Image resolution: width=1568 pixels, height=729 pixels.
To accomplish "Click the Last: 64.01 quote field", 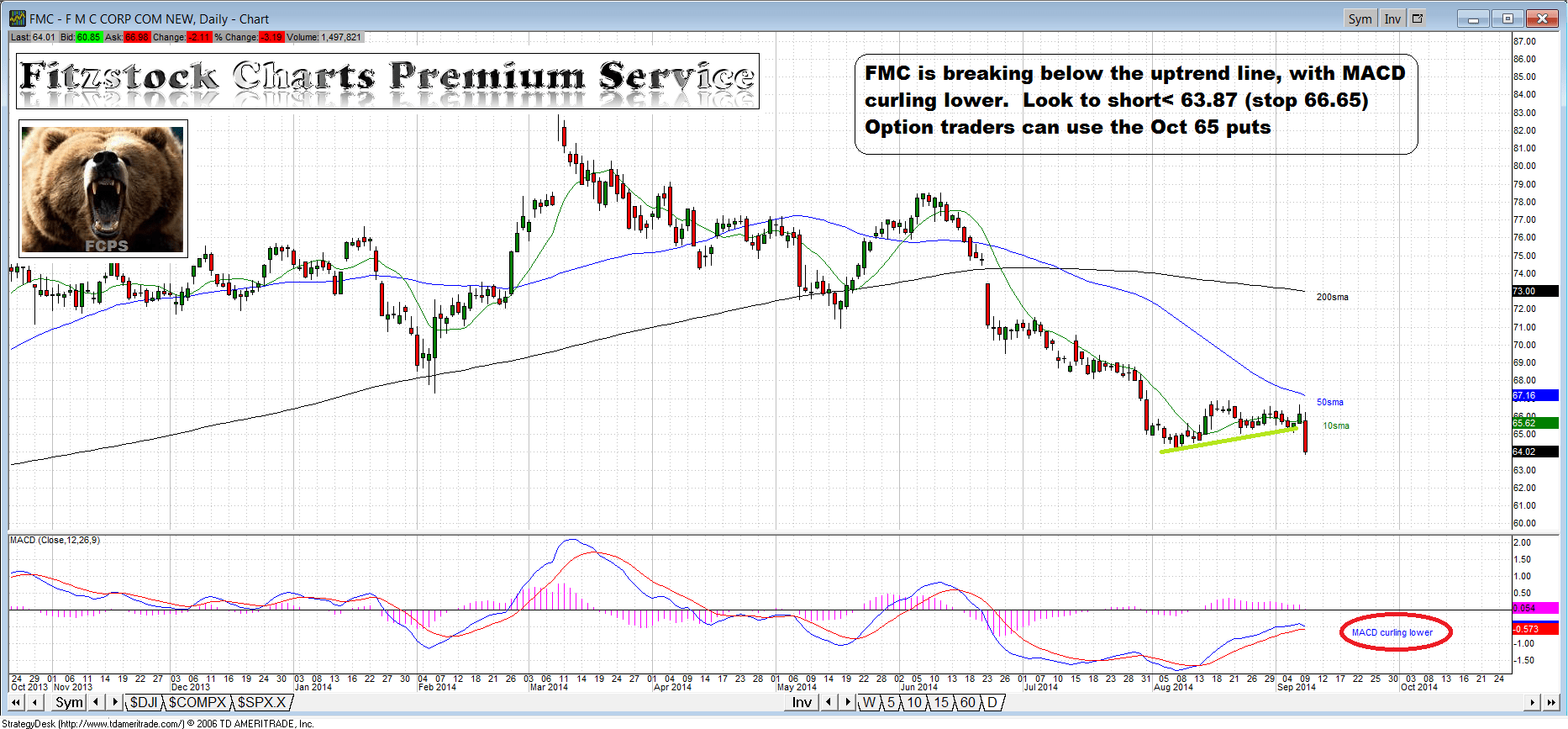I will (x=33, y=37).
